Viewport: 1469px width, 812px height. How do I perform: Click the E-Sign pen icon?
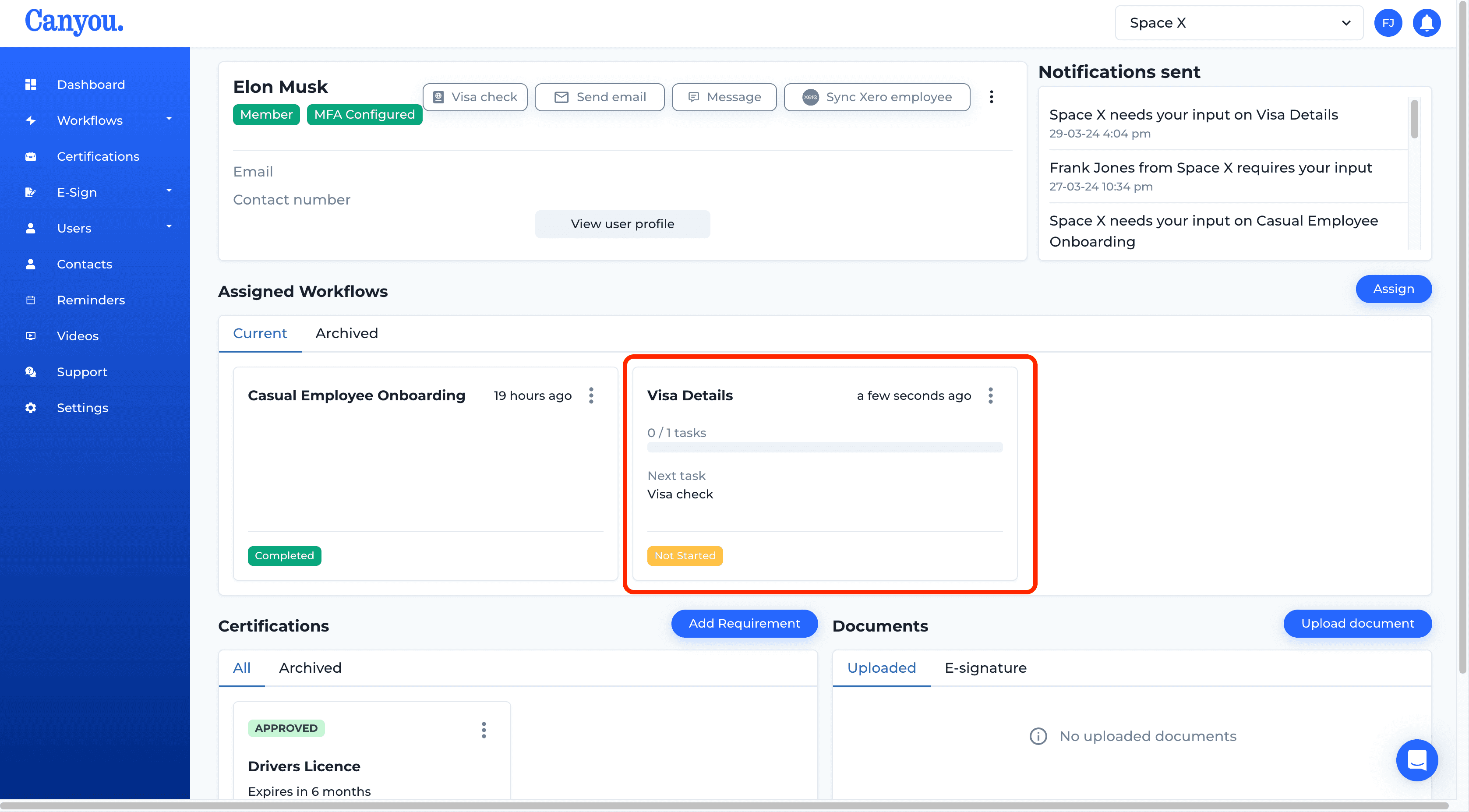(31, 192)
